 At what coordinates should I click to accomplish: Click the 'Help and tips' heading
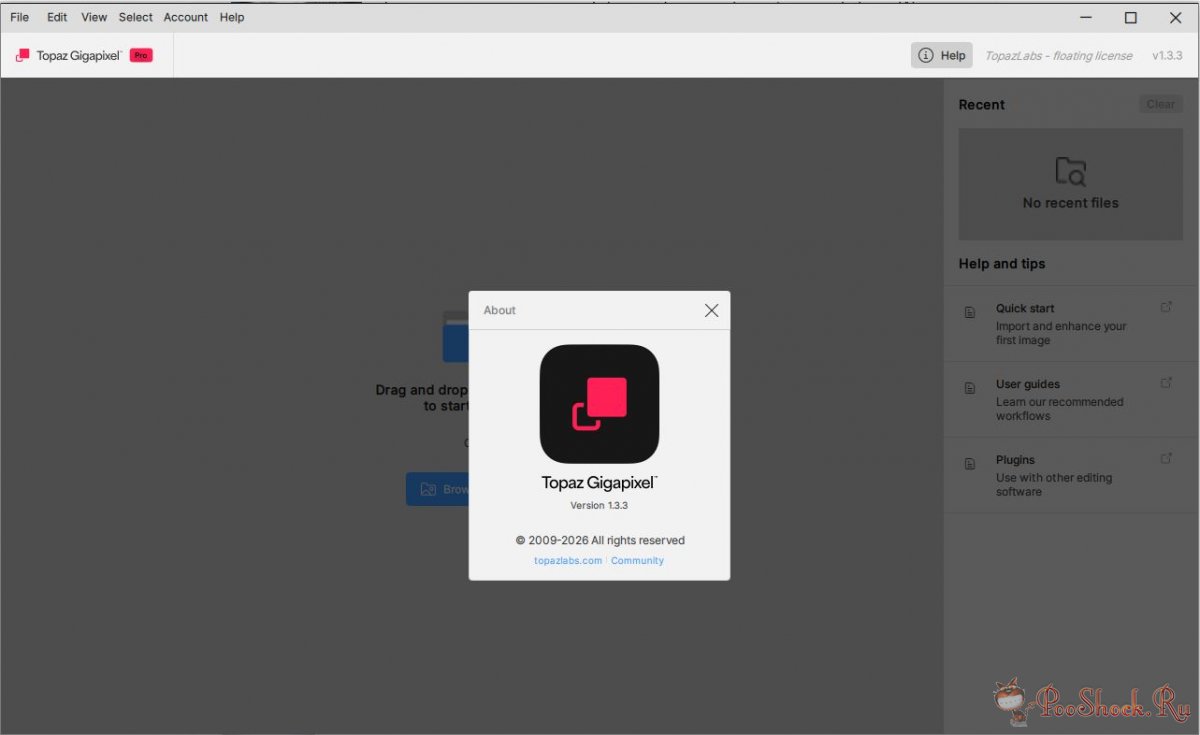pos(1002,264)
